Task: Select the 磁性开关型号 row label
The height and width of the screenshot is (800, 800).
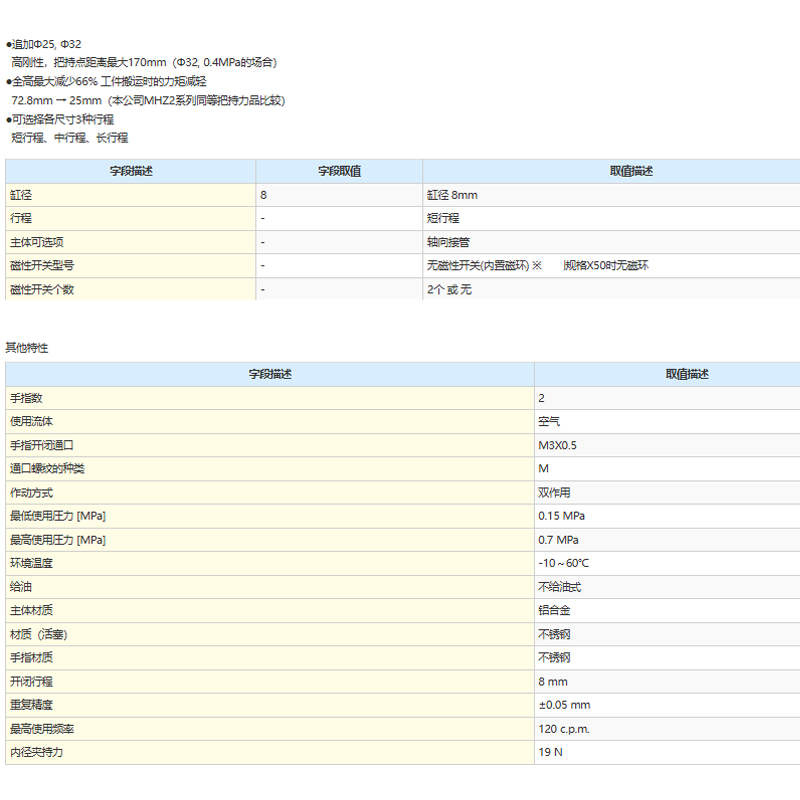Action: click(42, 266)
